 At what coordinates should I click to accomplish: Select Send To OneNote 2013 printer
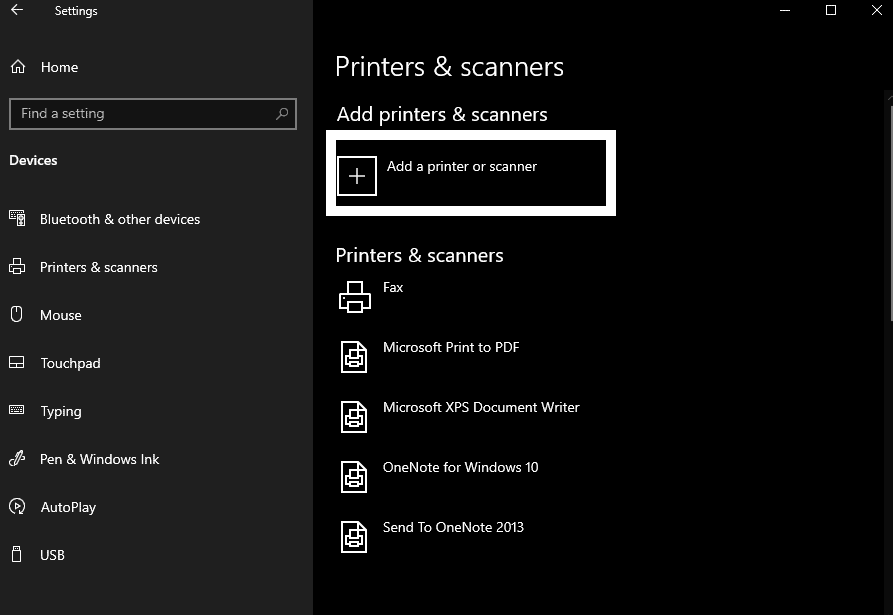[453, 527]
